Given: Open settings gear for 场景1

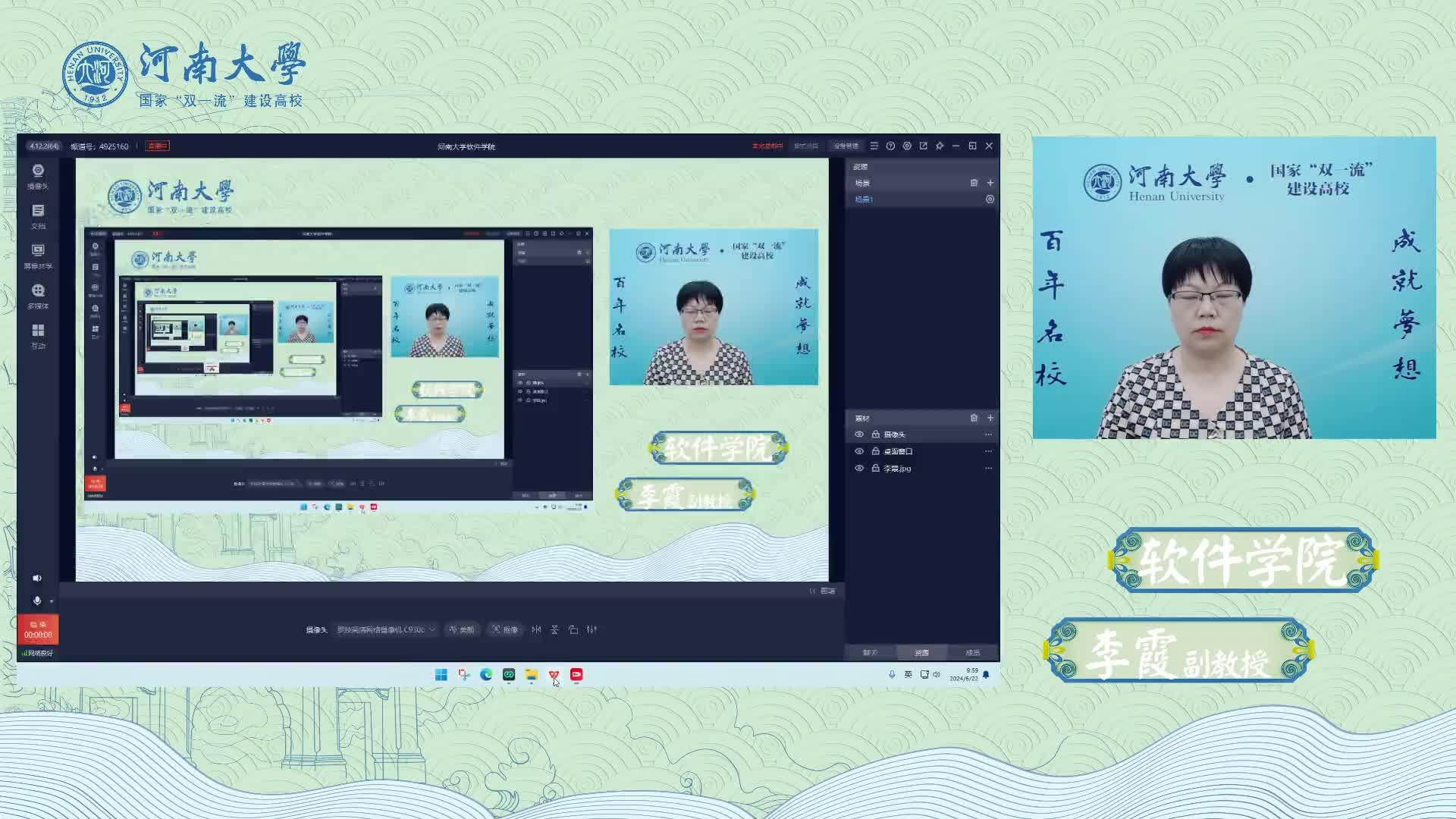Looking at the screenshot, I should (990, 199).
